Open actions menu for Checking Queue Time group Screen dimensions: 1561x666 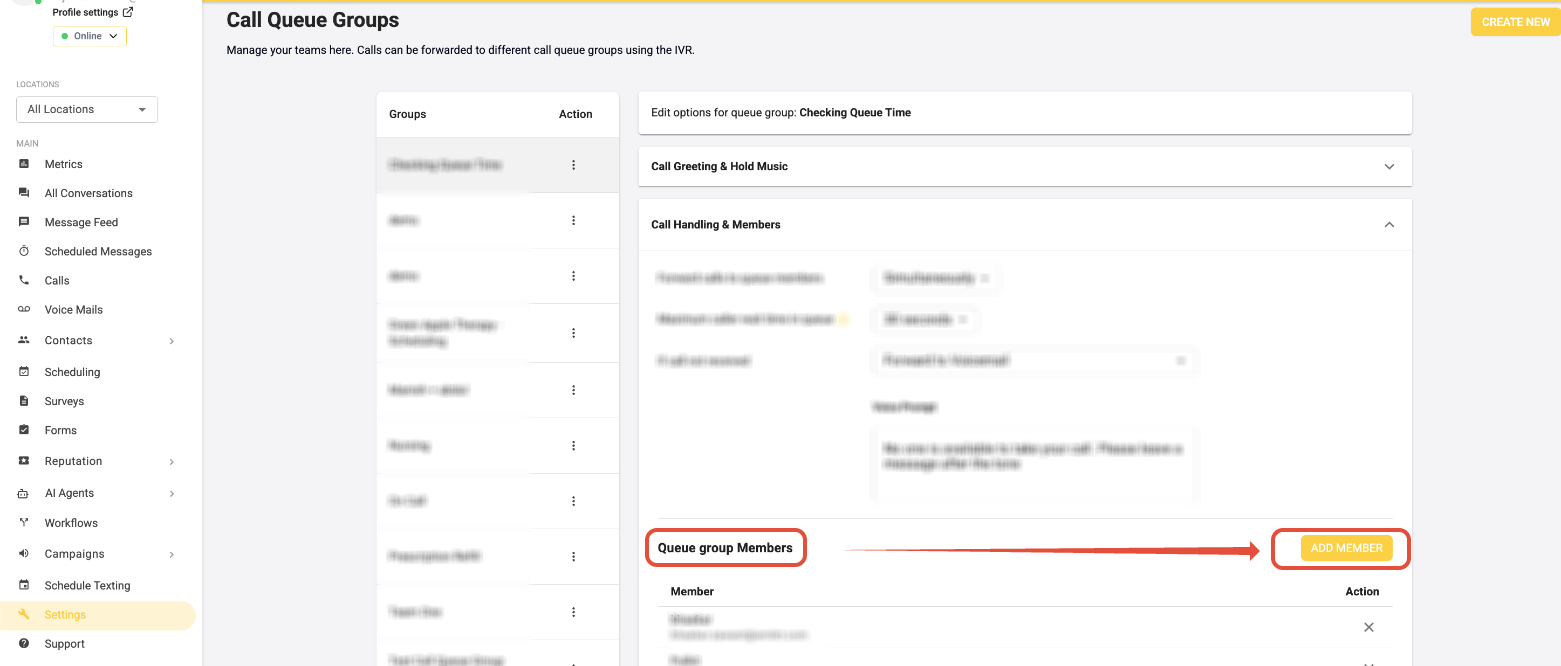tap(573, 165)
